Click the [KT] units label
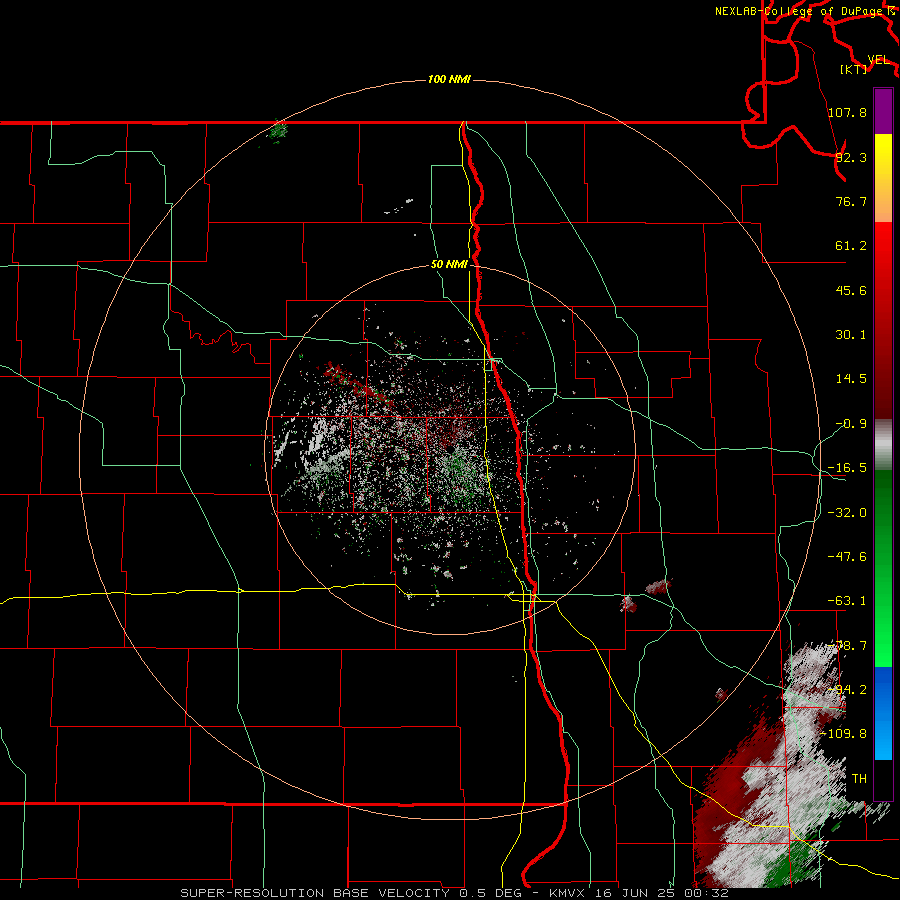The width and height of the screenshot is (900, 900). pos(854,69)
